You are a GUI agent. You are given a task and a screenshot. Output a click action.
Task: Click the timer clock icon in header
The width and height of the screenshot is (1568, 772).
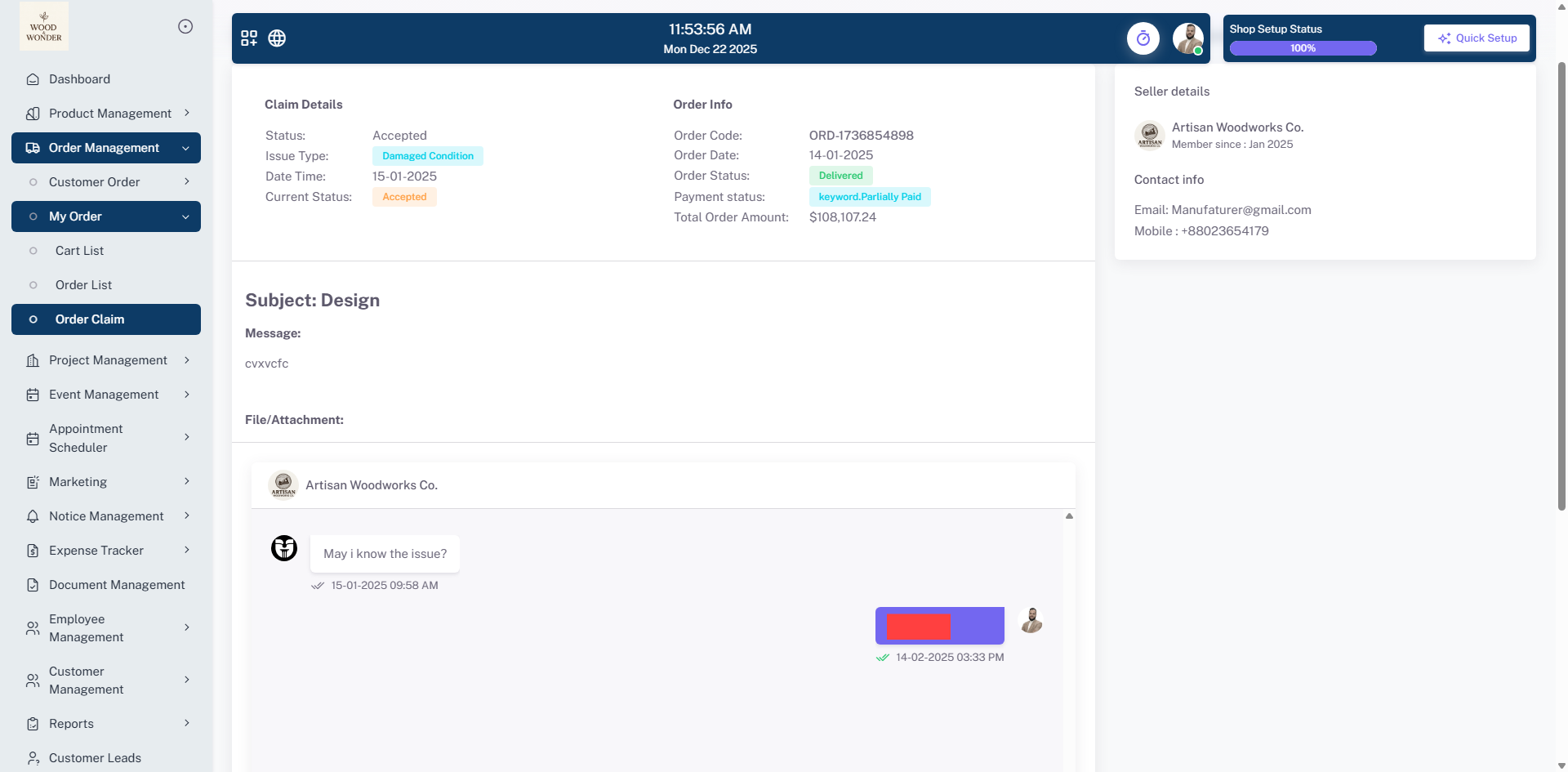1143,38
